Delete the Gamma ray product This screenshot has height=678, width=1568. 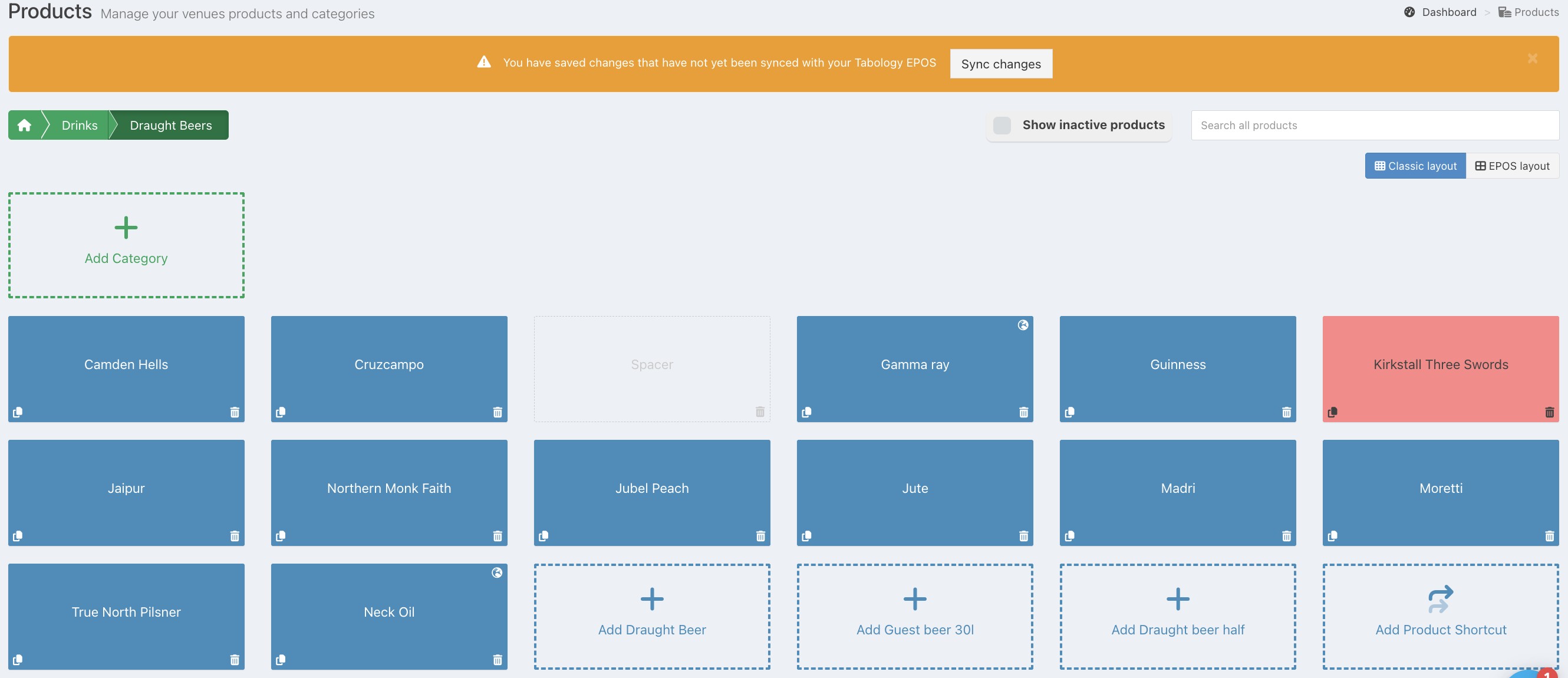(x=1024, y=412)
